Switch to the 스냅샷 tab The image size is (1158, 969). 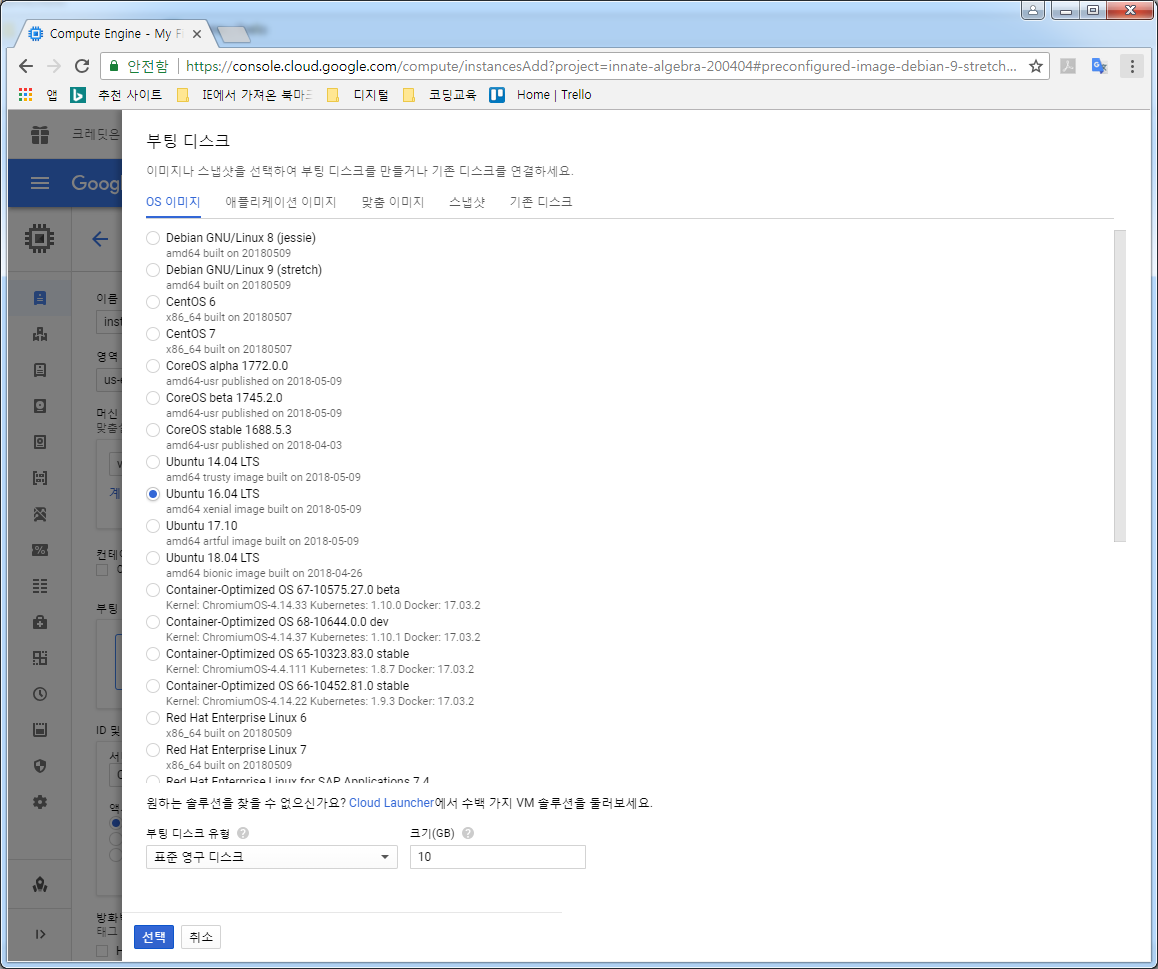click(x=467, y=202)
